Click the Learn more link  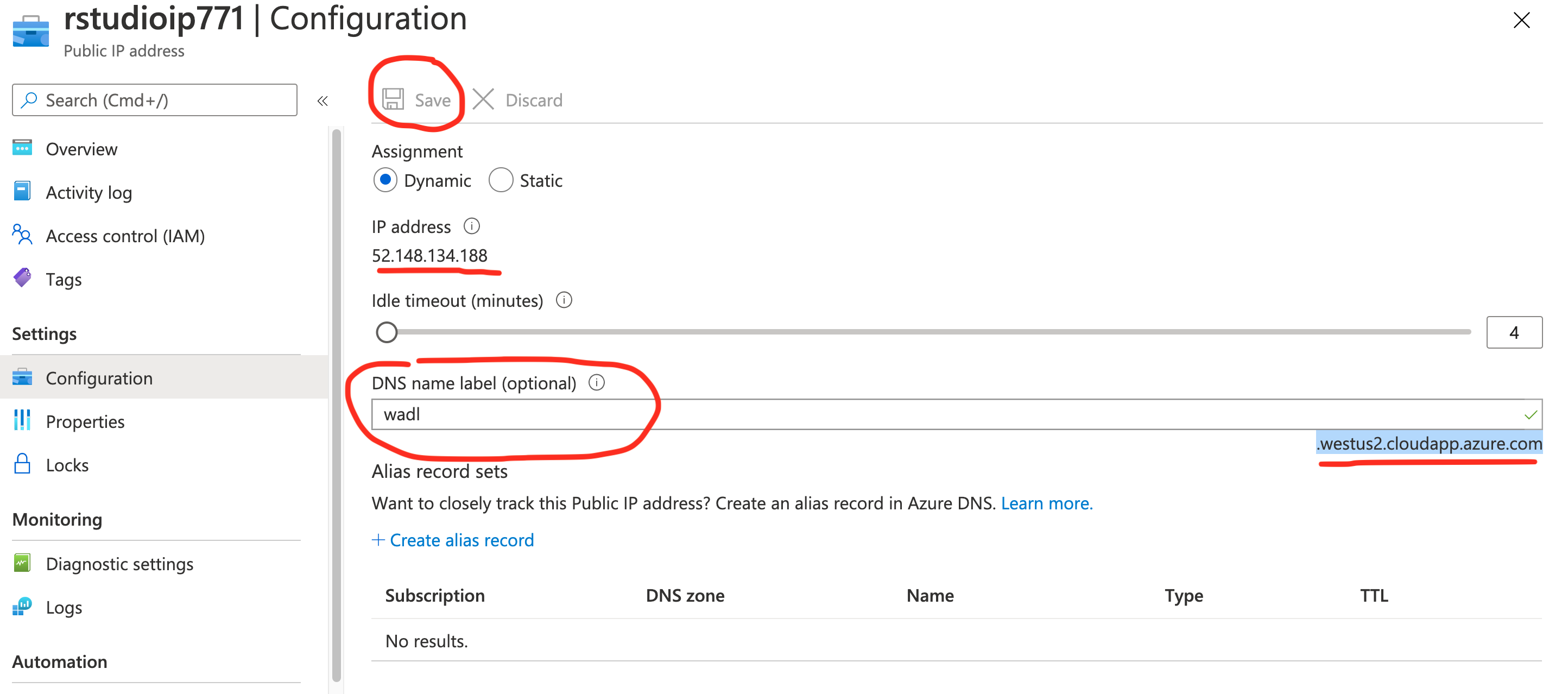[1047, 503]
